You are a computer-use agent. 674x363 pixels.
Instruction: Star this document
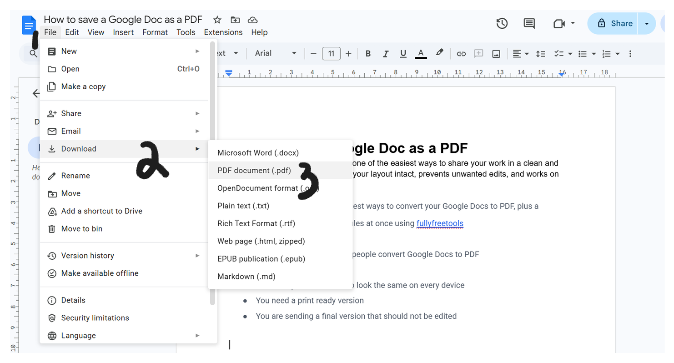pos(218,20)
